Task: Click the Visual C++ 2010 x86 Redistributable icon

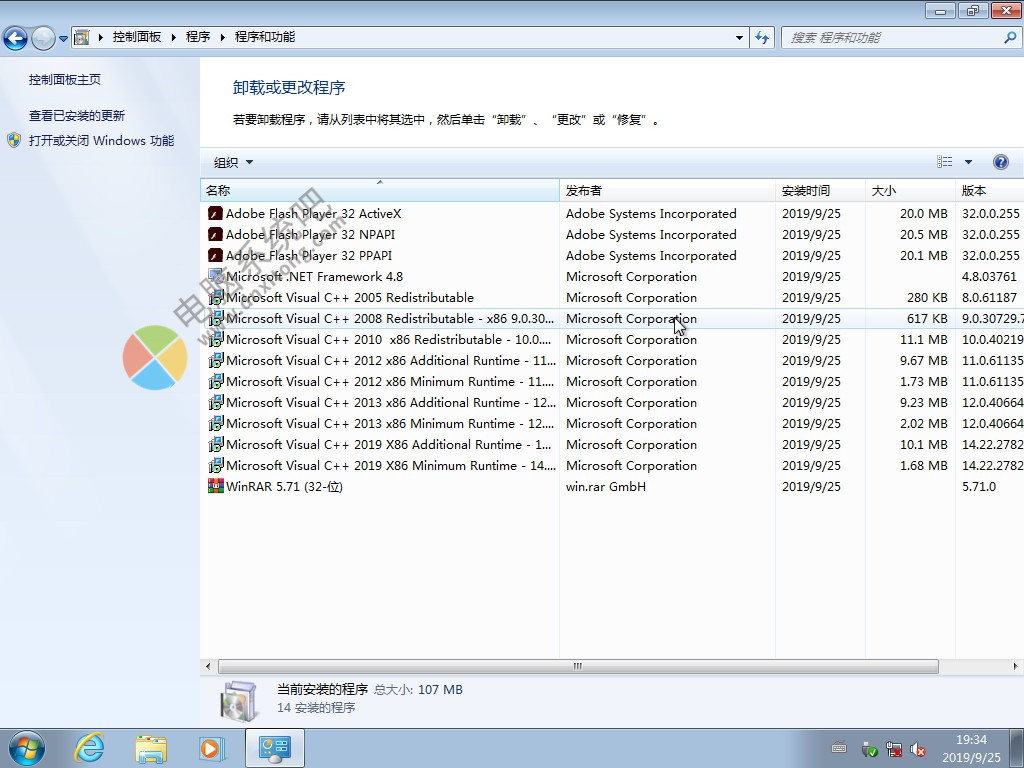Action: point(216,340)
